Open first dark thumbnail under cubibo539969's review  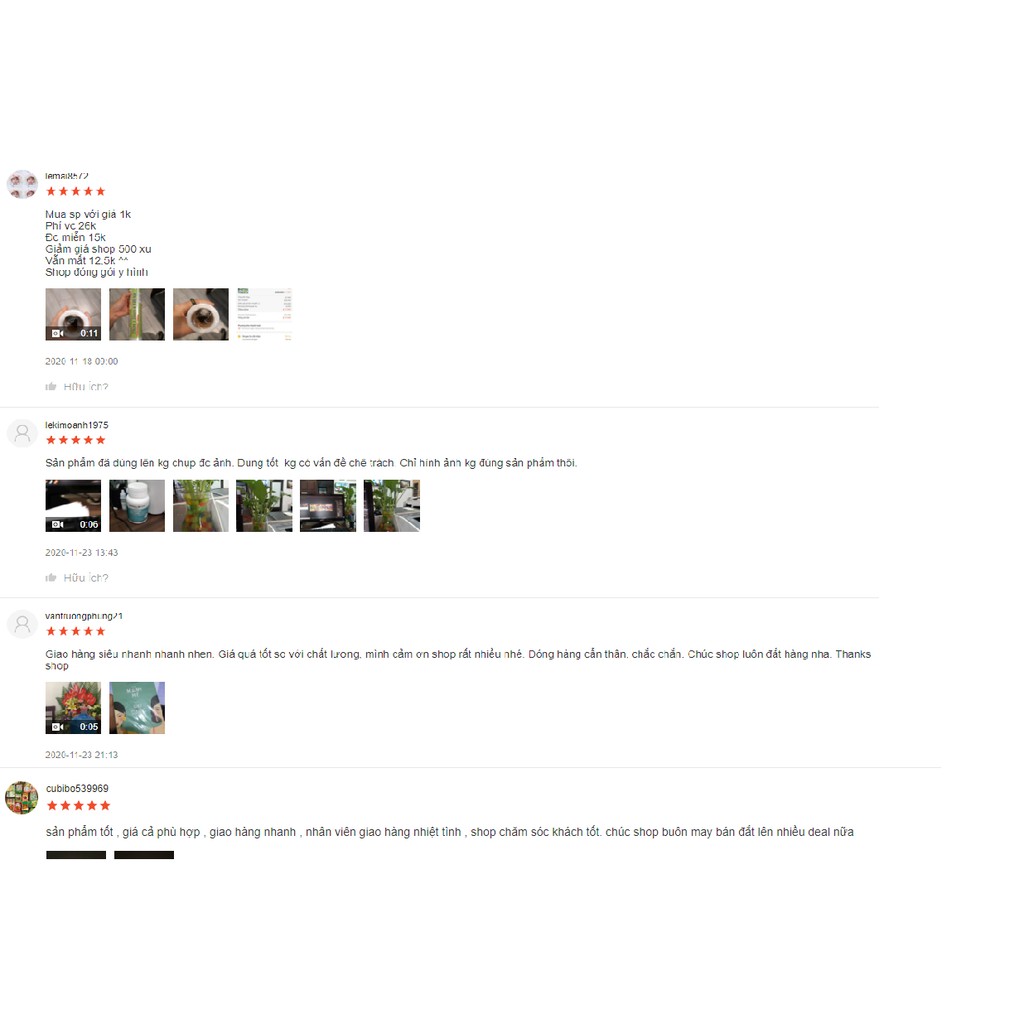[76, 855]
